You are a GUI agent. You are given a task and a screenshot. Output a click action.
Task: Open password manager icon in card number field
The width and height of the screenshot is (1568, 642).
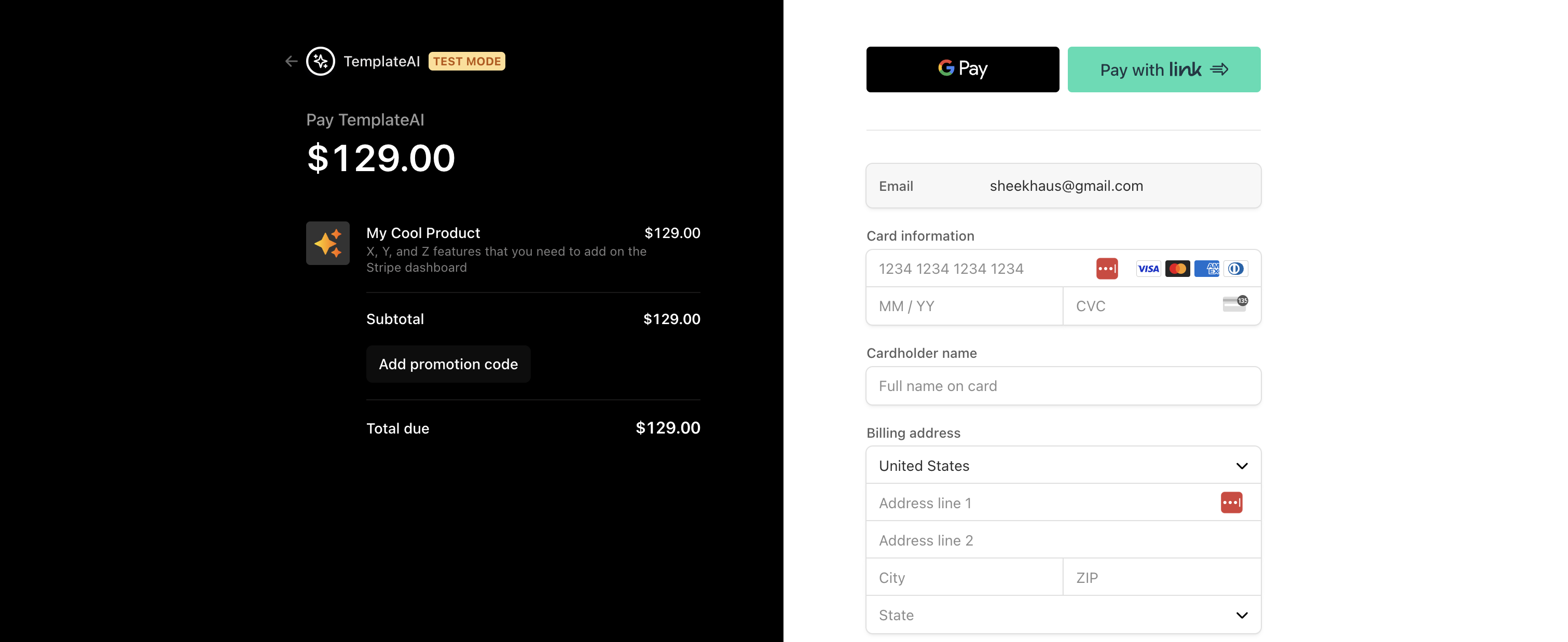point(1107,268)
